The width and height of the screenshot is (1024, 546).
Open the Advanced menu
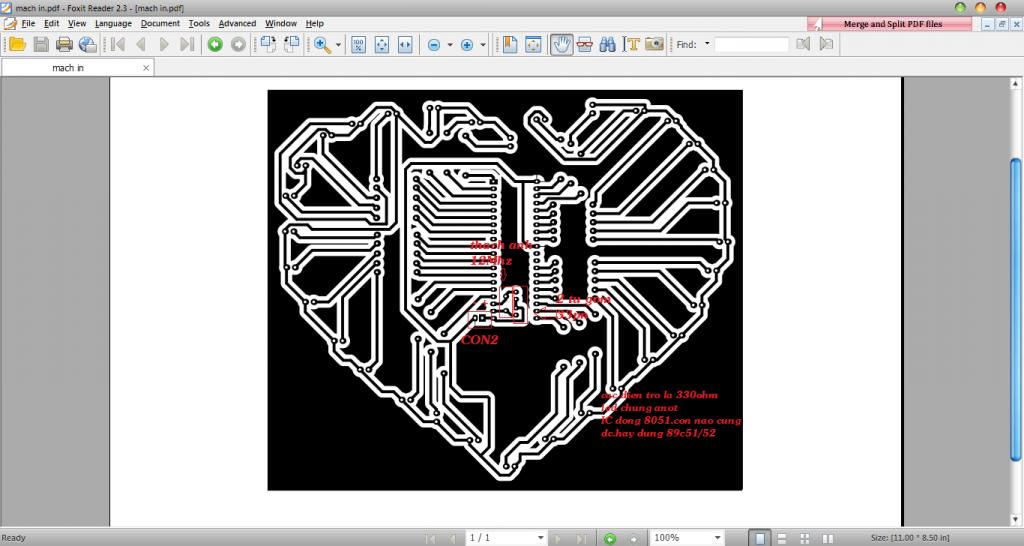237,23
